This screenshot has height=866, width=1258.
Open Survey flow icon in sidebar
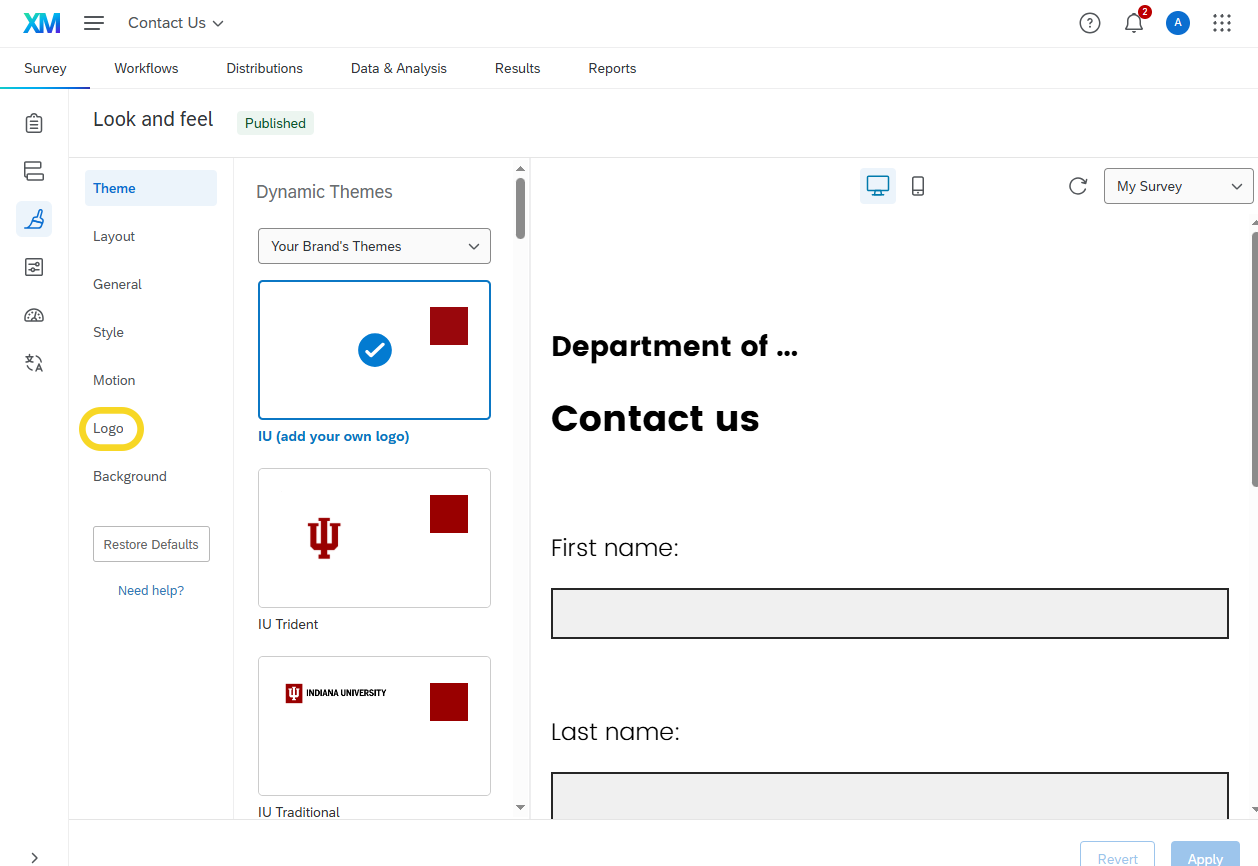[34, 171]
